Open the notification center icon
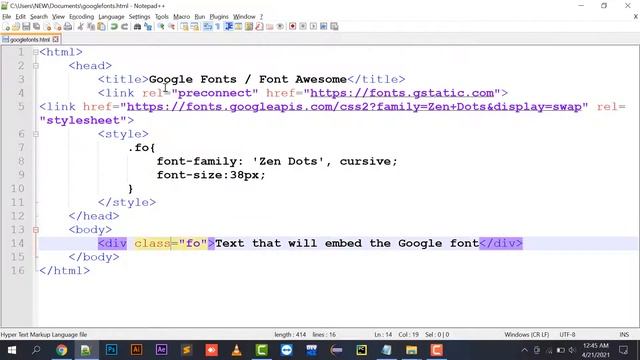Image resolution: width=640 pixels, height=360 pixels. point(623,350)
